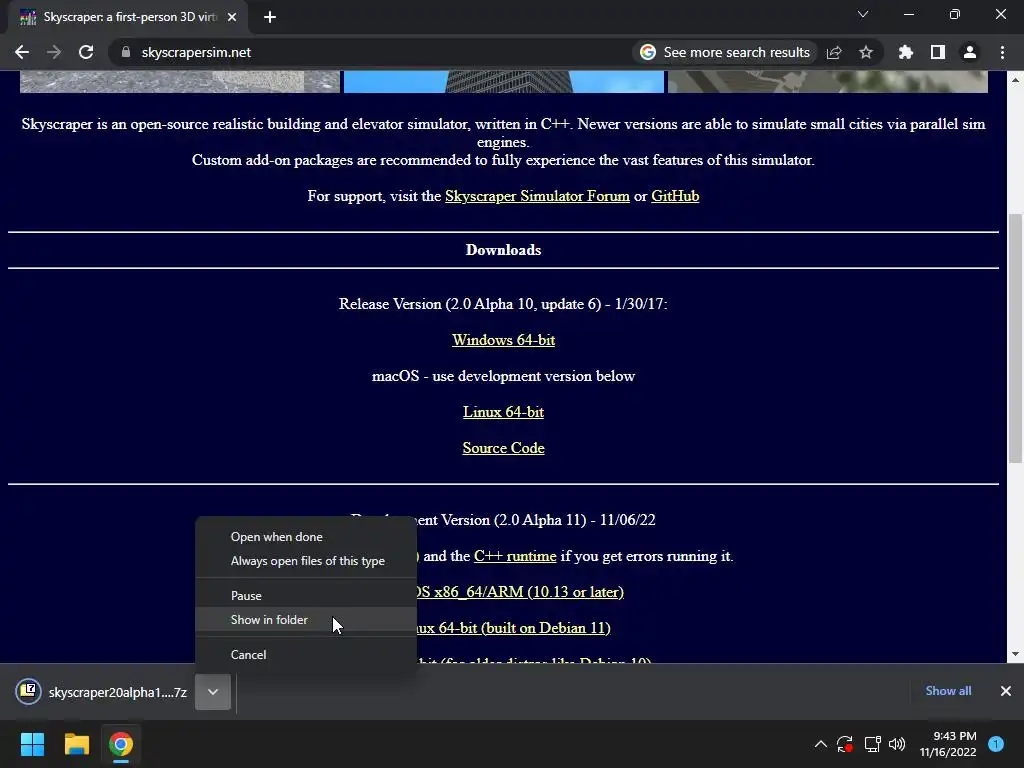Open macOS x86_64/ARM development download
Image resolution: width=1024 pixels, height=768 pixels.
click(520, 592)
